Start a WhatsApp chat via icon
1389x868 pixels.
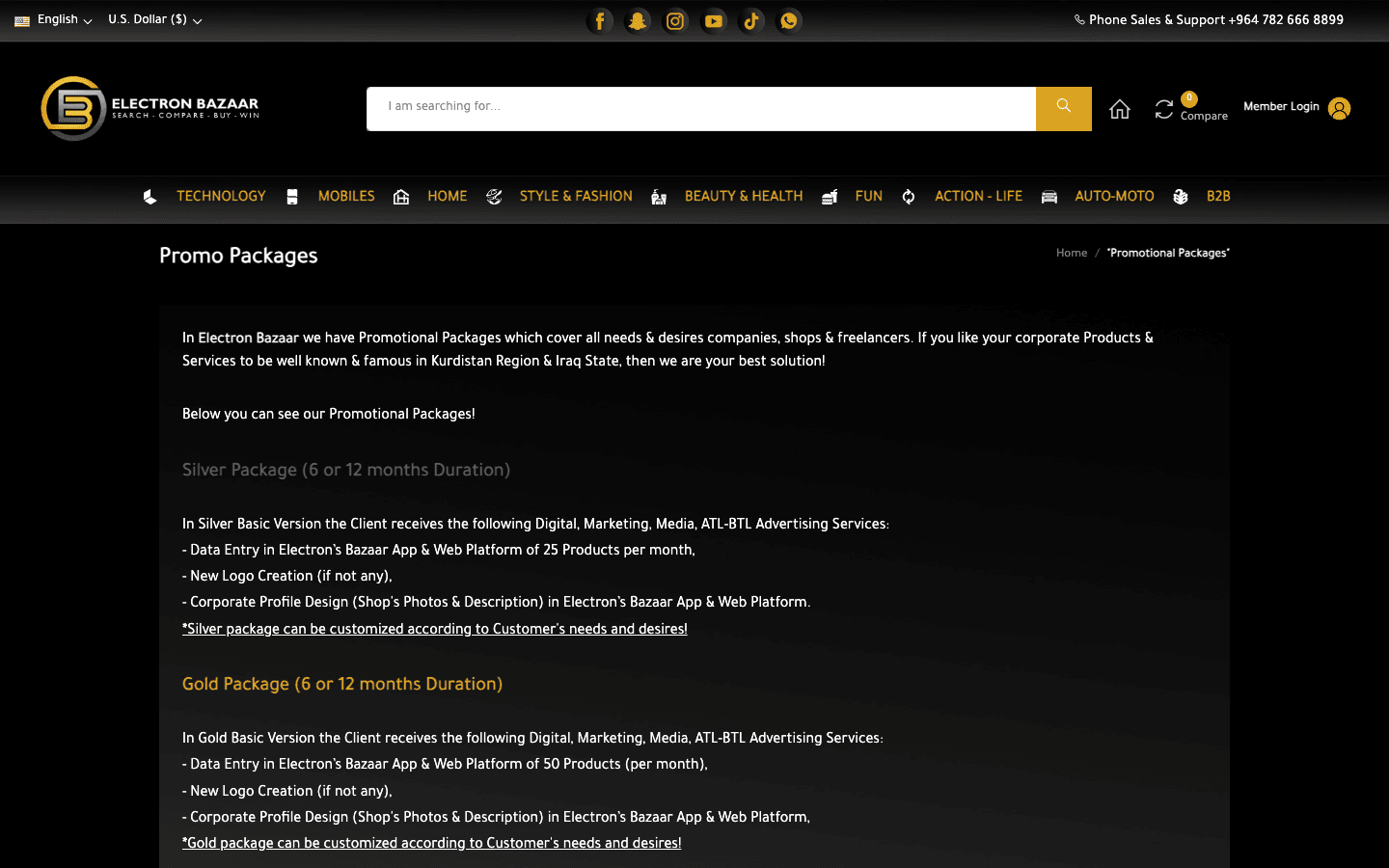coord(789,20)
